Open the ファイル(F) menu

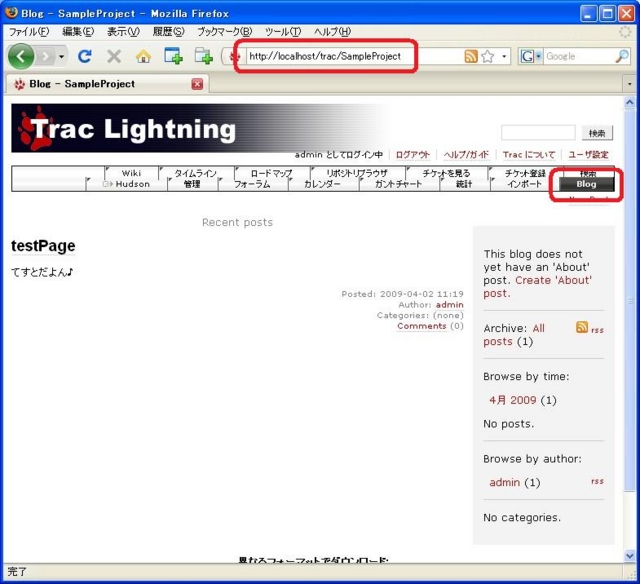click(29, 31)
